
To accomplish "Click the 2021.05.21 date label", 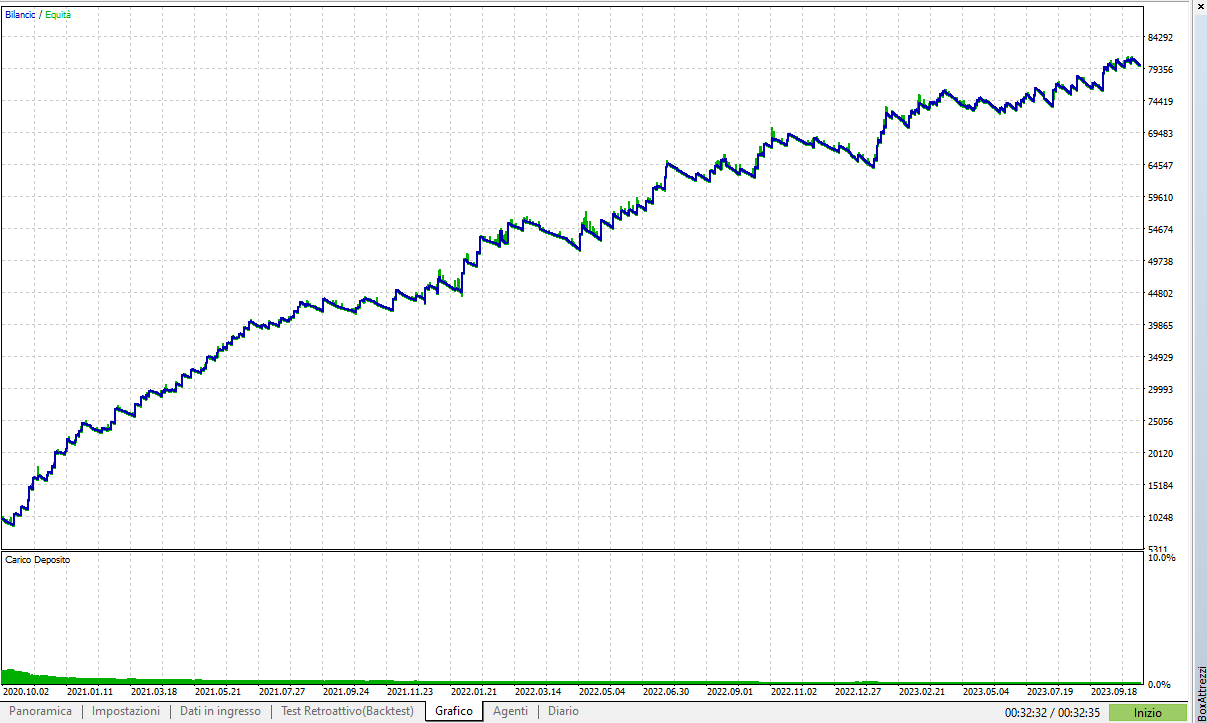I will 218,691.
